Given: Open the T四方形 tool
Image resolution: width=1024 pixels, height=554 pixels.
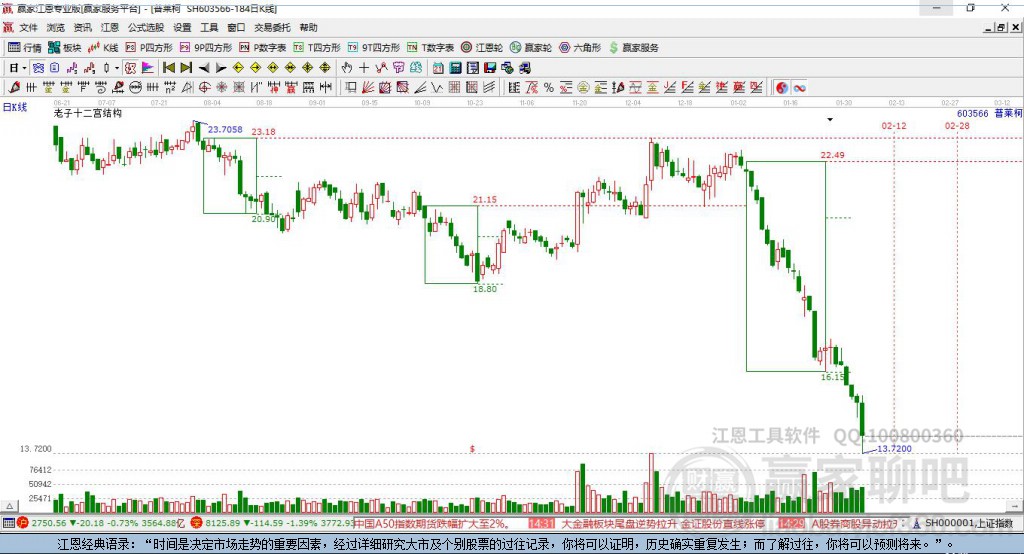Looking at the screenshot, I should [317, 48].
